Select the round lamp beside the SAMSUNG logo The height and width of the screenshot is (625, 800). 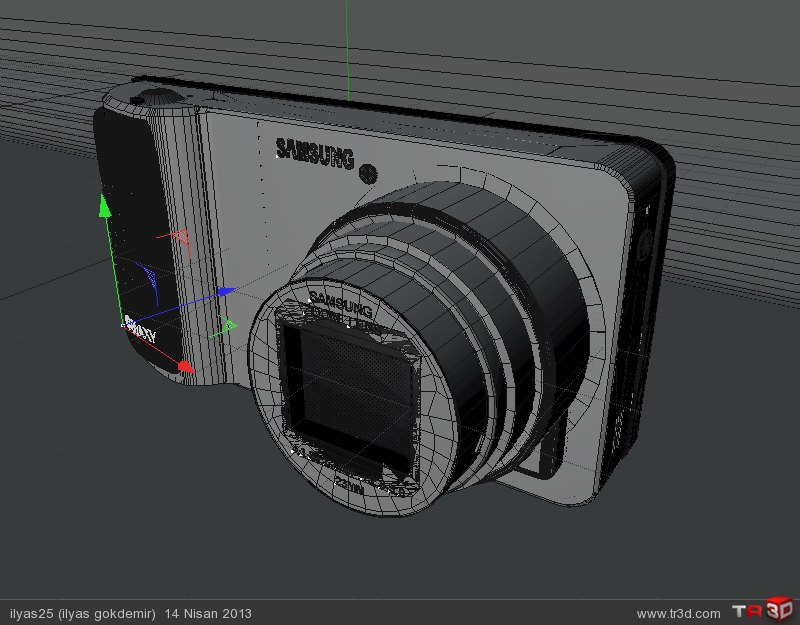368,173
